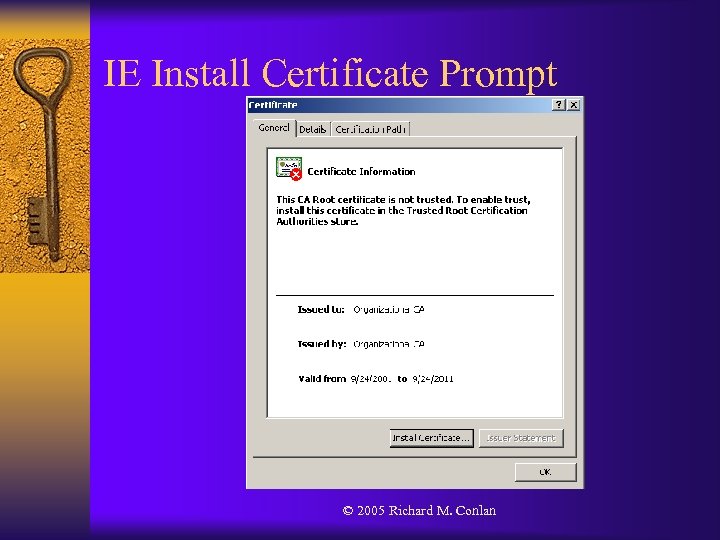This screenshot has width=720, height=540.
Task: Click the Issued to label
Action: [x=321, y=309]
